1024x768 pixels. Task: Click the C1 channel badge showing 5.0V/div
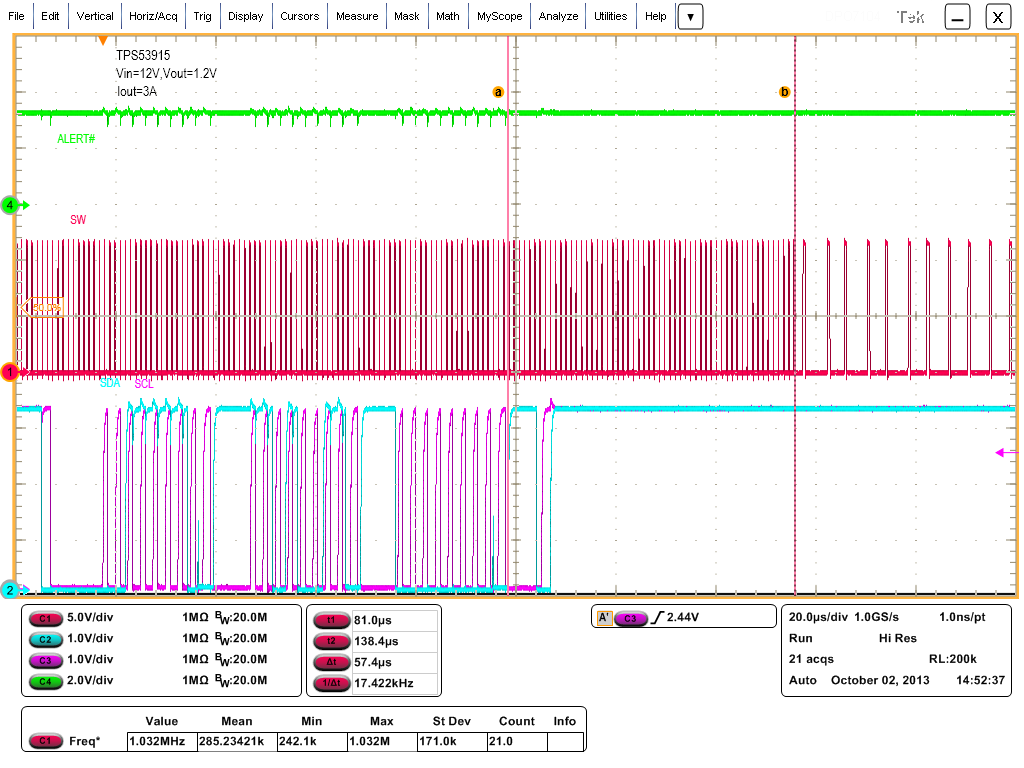[x=46, y=619]
